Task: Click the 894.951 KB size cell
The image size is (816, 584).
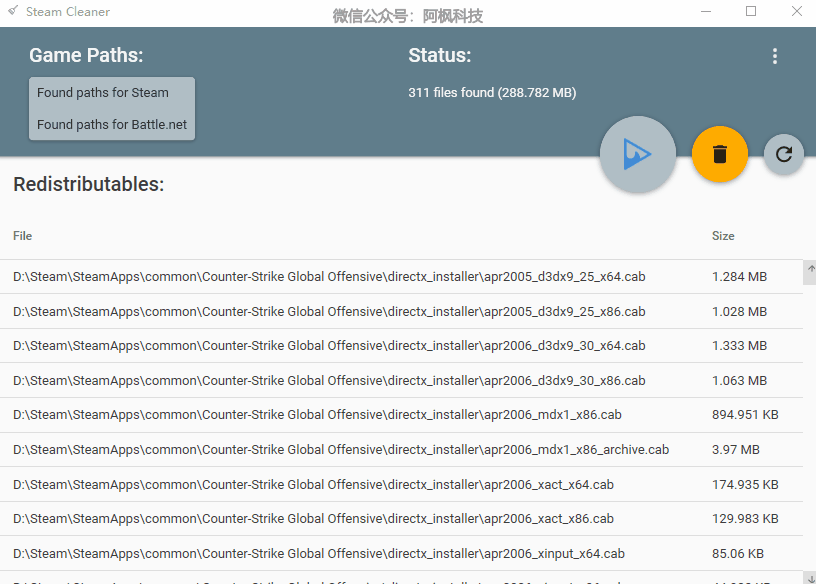Action: 745,415
